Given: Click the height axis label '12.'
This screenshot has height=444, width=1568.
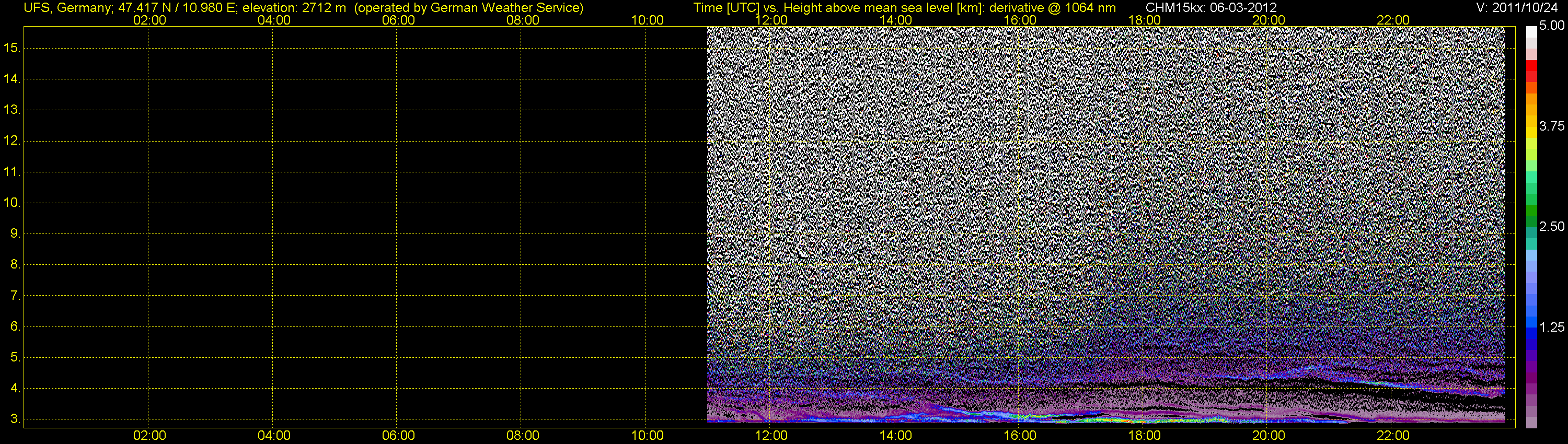Looking at the screenshot, I should click(12, 141).
